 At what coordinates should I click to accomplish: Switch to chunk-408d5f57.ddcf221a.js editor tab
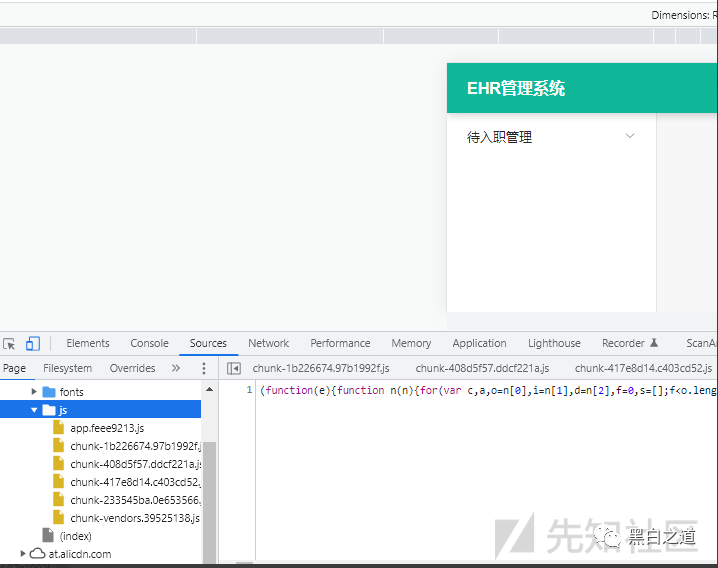[x=482, y=368]
